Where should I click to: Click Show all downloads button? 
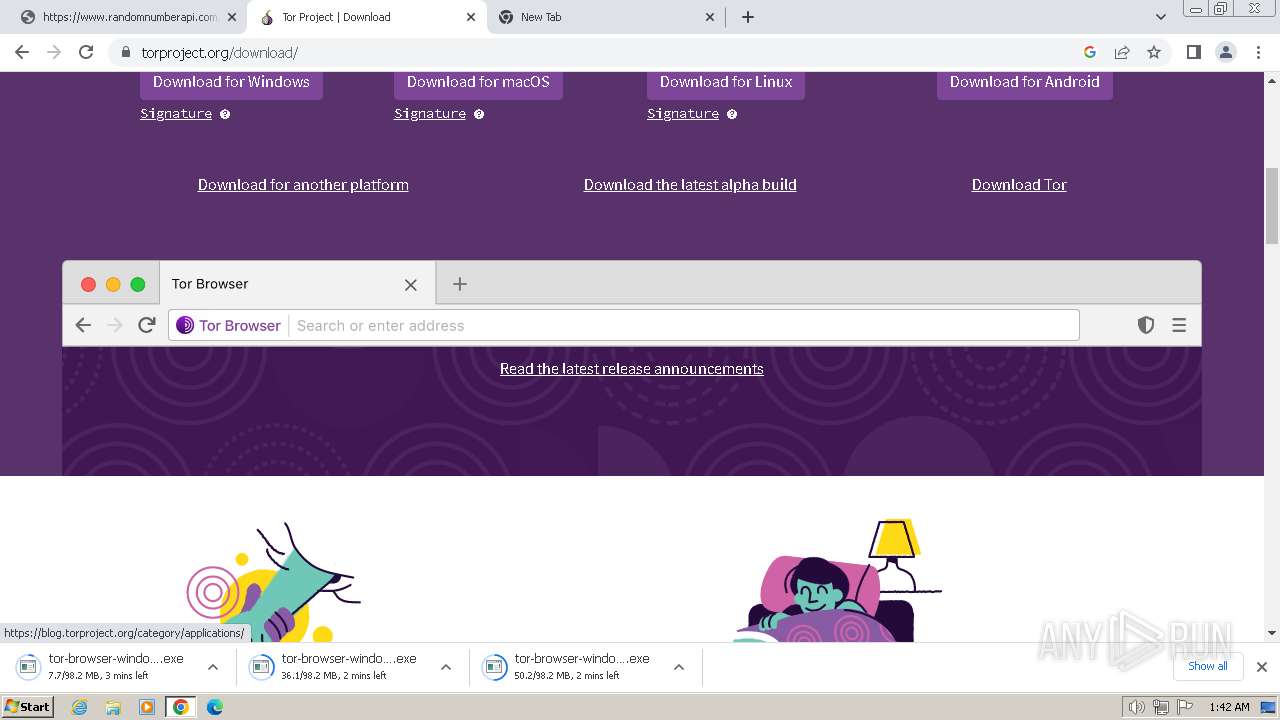click(x=1208, y=666)
